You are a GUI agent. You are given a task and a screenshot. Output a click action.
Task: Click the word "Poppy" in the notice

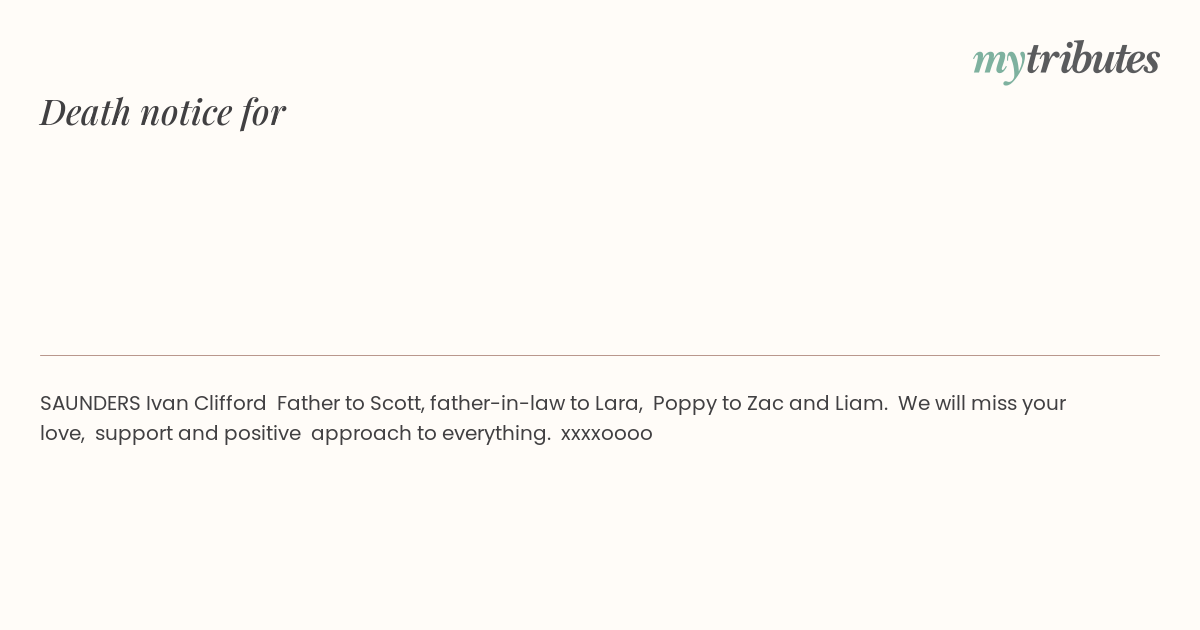[684, 404]
